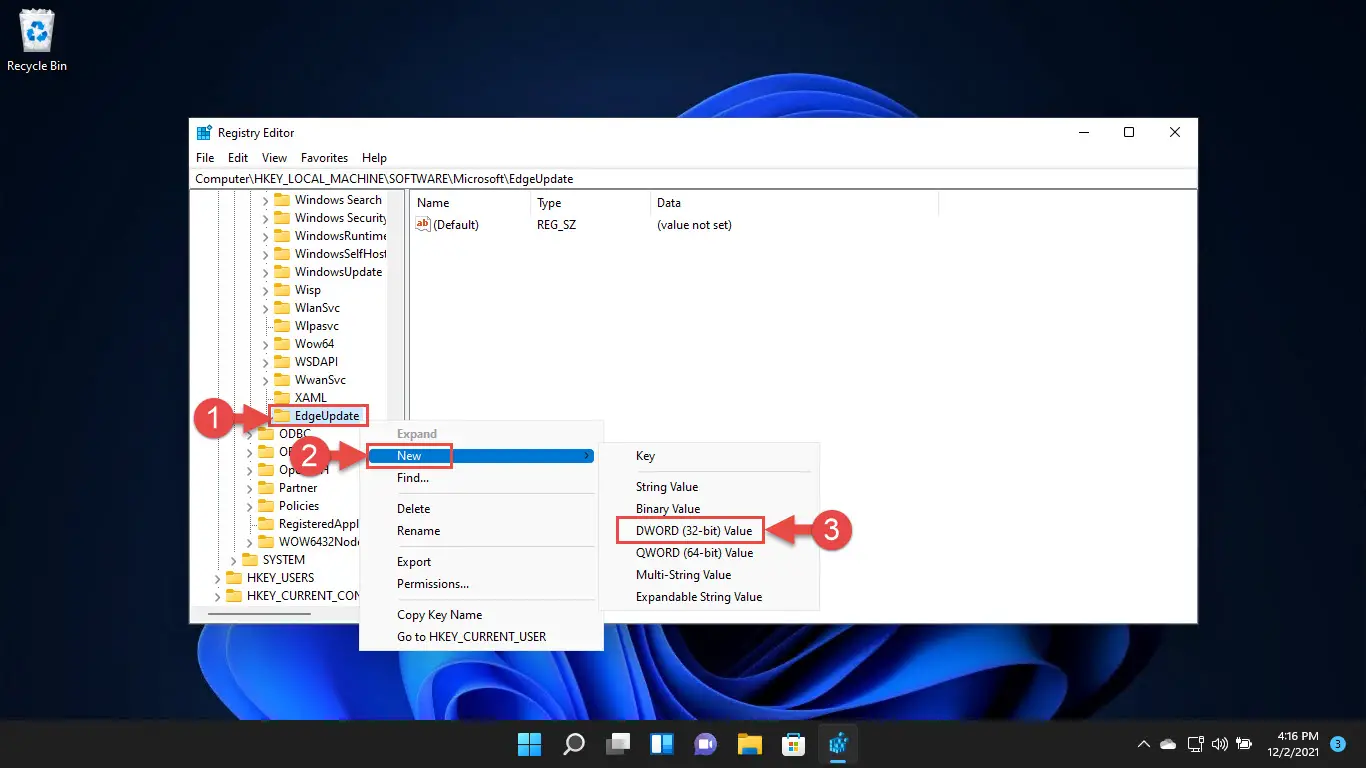Screen dimensions: 1366x768
Task: Expand the WindowsUpdate key
Action: click(265, 272)
